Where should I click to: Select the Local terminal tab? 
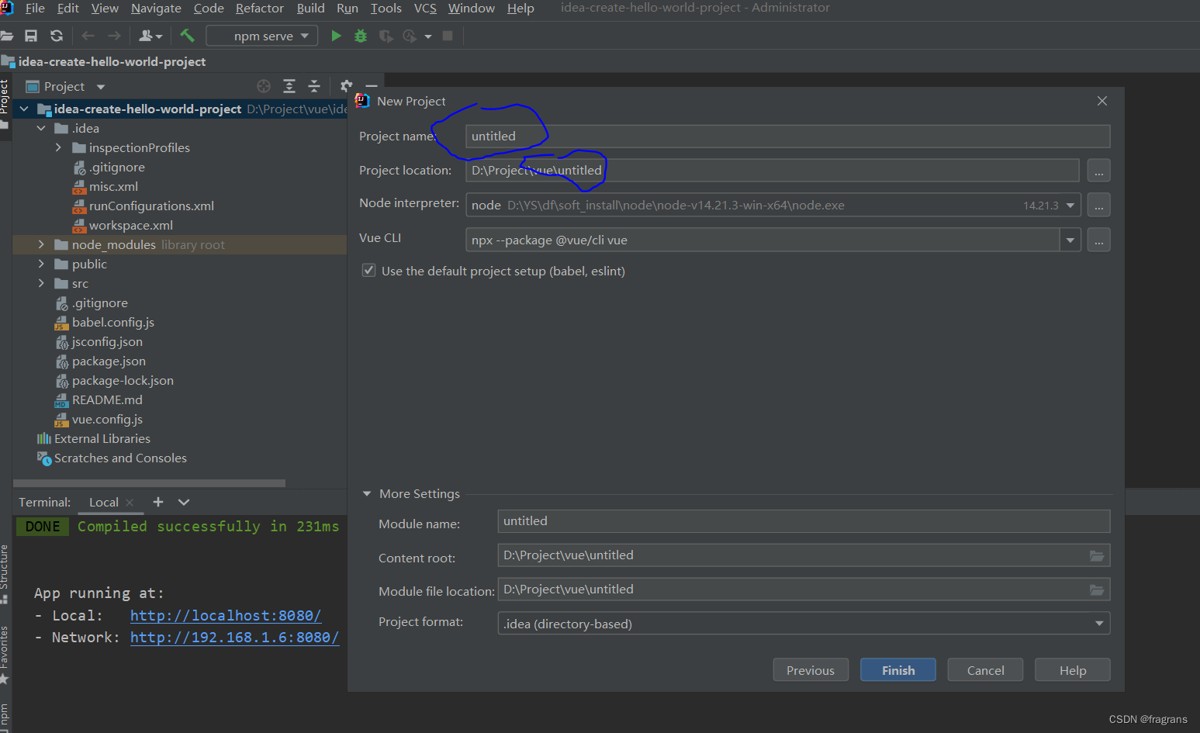point(103,502)
